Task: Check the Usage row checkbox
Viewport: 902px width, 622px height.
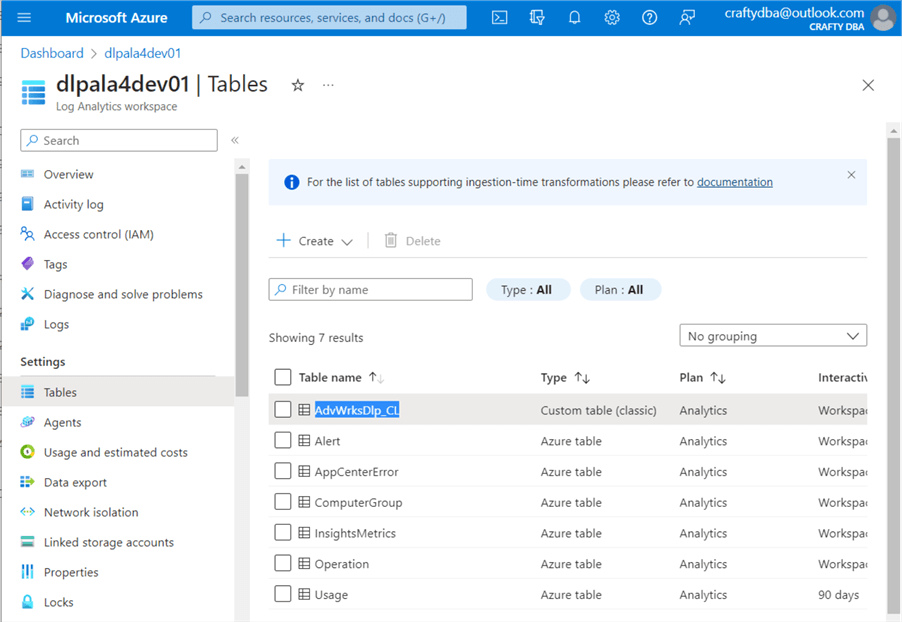Action: click(x=282, y=593)
